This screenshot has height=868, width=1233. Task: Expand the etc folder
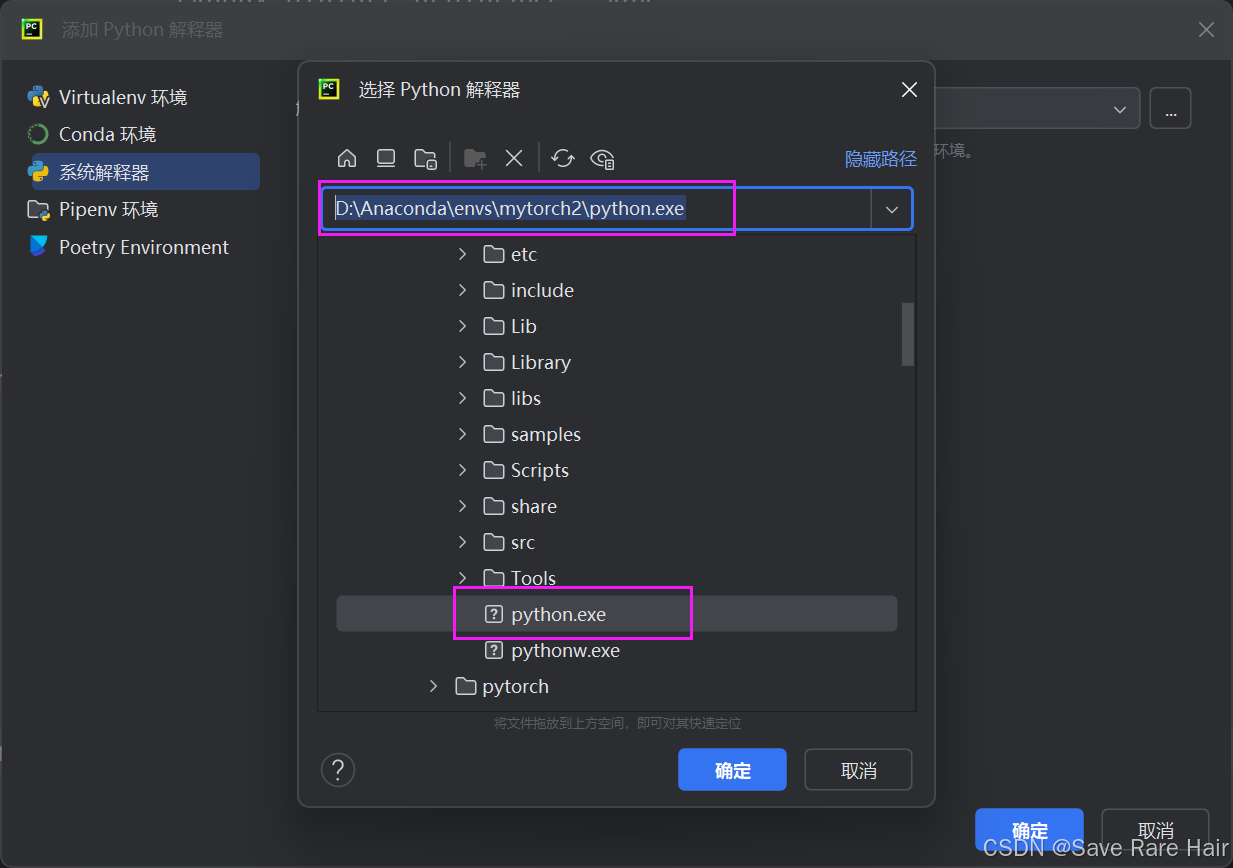coord(462,255)
